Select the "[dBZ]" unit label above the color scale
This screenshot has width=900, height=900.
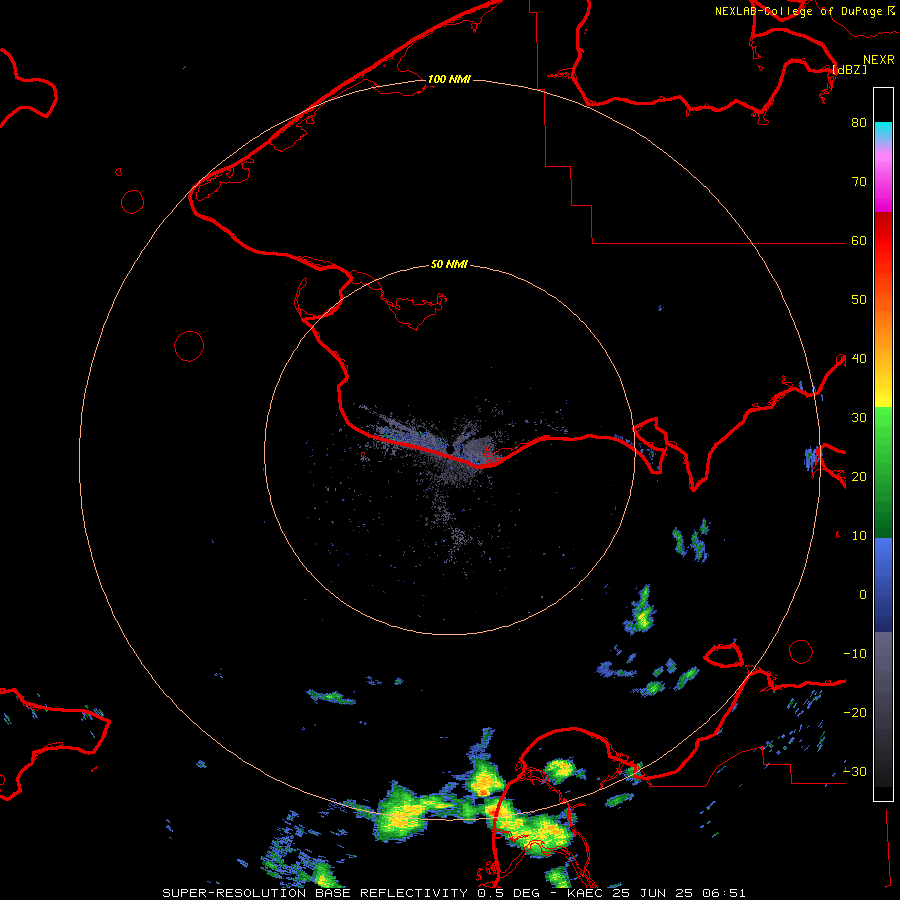(x=849, y=69)
